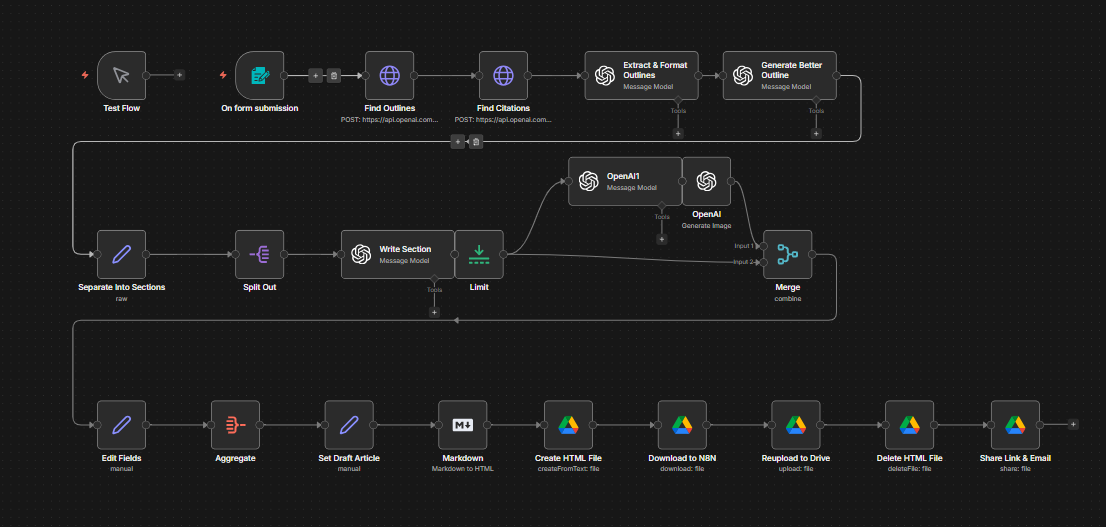Viewport: 1106px width, 527px height.
Task: Select the Find Citations HTTP node
Action: (503, 75)
